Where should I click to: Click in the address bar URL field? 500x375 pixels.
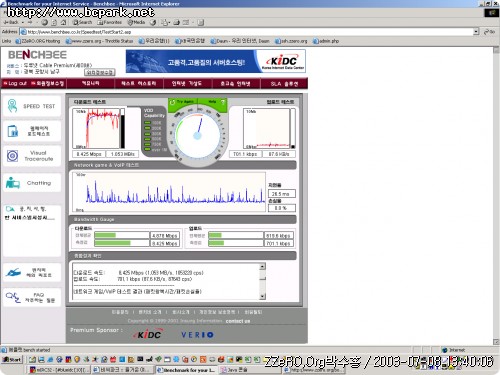(x=247, y=32)
